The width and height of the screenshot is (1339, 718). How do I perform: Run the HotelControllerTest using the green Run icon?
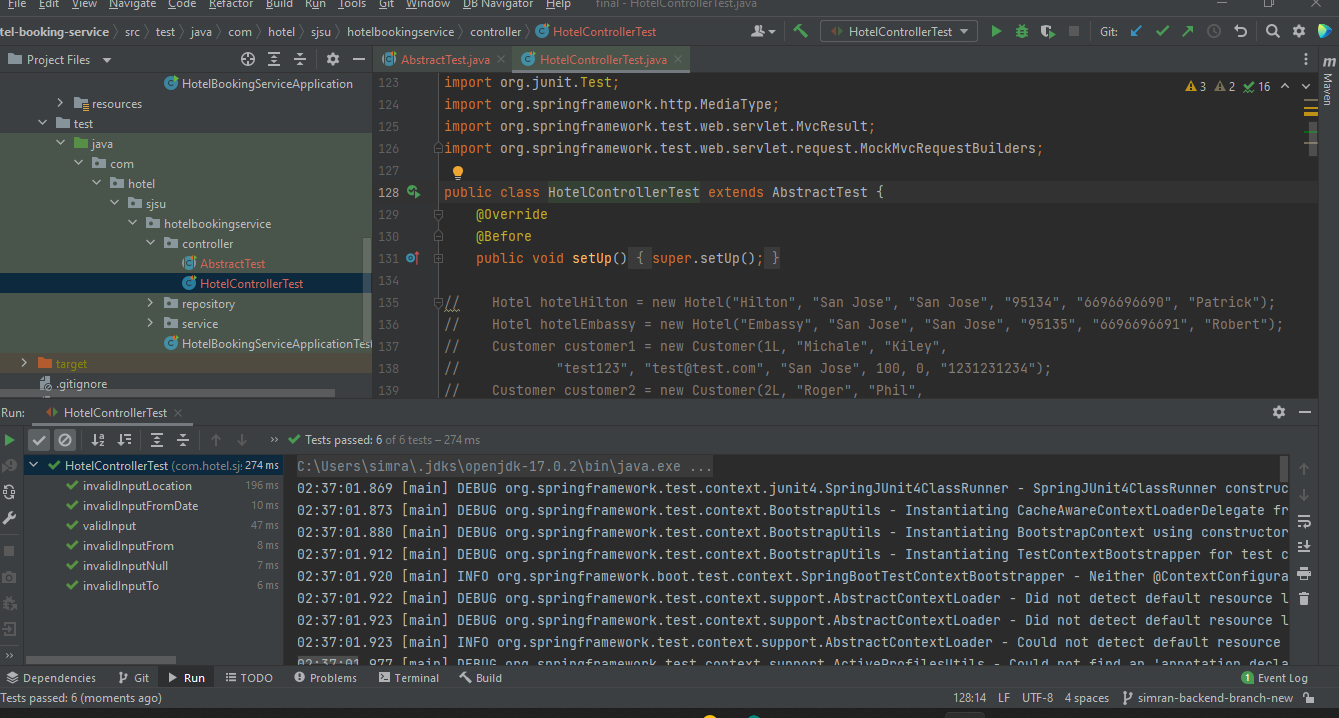point(995,31)
